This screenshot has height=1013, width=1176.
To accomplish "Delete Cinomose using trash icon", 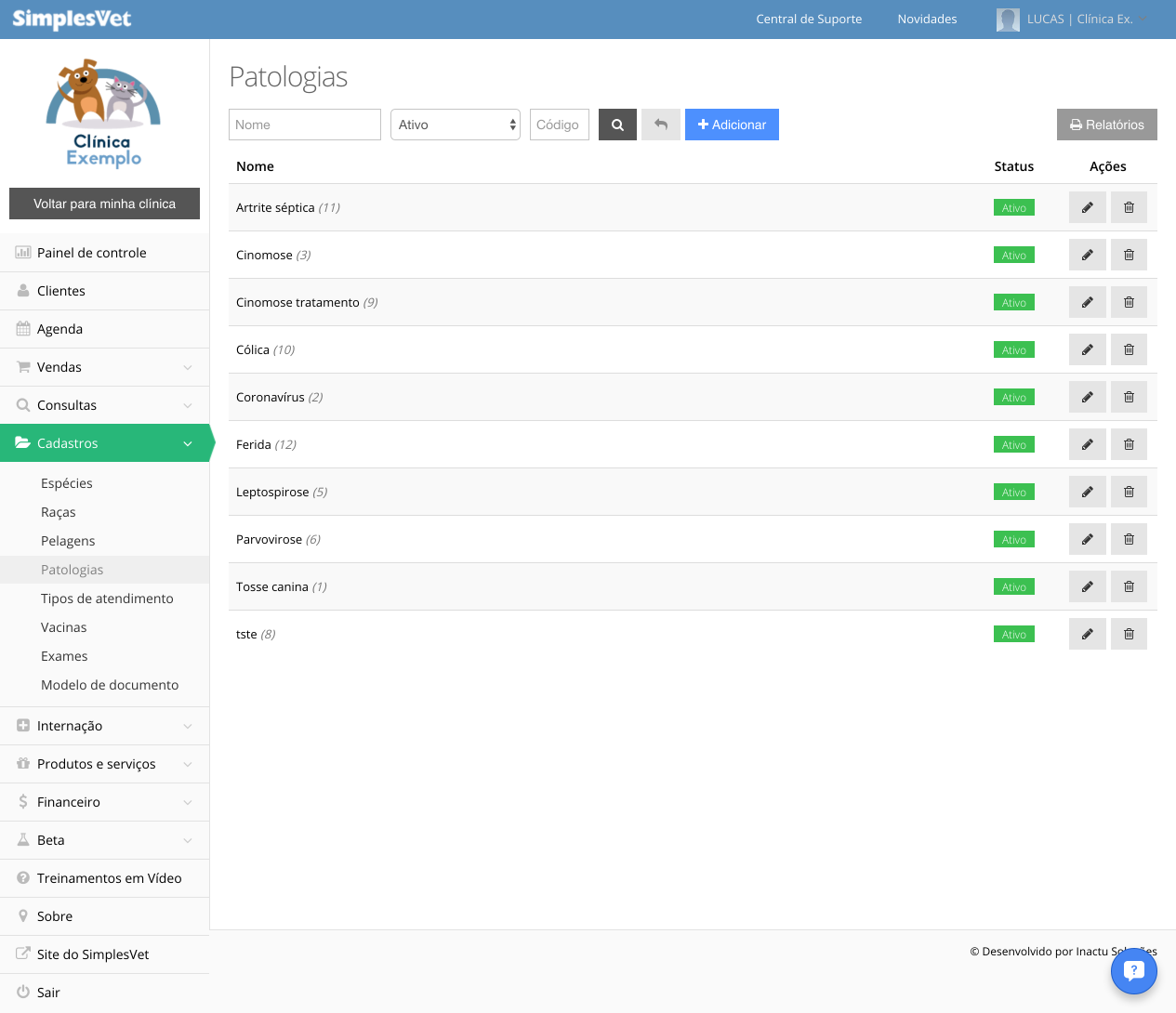I will (x=1129, y=255).
